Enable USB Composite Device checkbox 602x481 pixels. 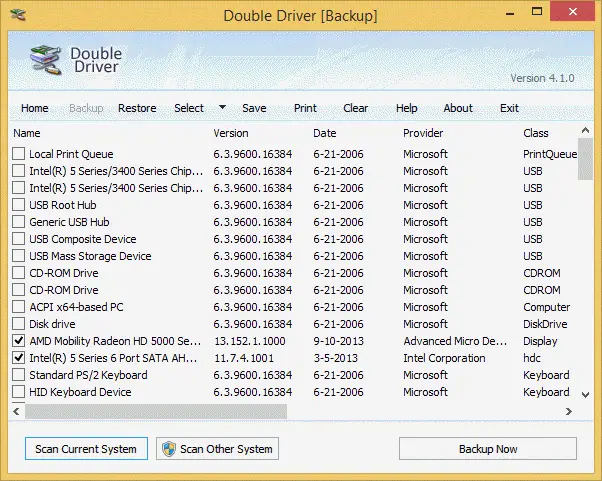(x=18, y=239)
